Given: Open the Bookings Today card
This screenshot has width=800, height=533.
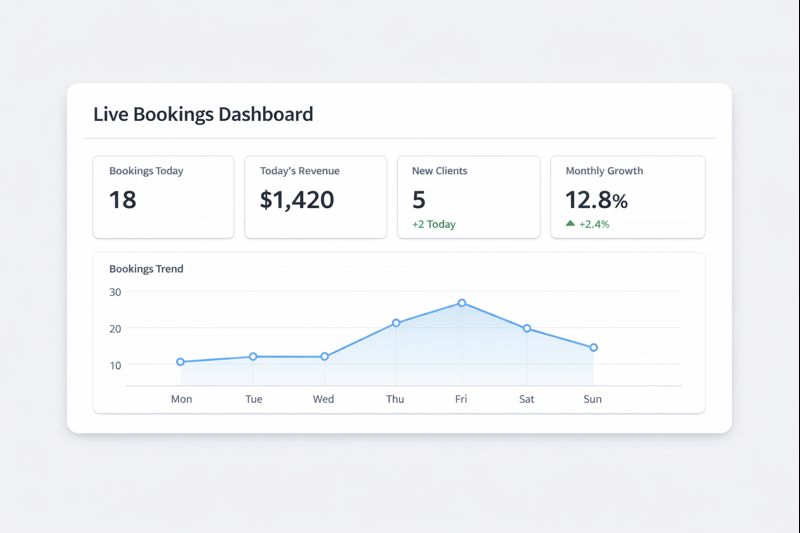Looking at the screenshot, I should pos(163,197).
